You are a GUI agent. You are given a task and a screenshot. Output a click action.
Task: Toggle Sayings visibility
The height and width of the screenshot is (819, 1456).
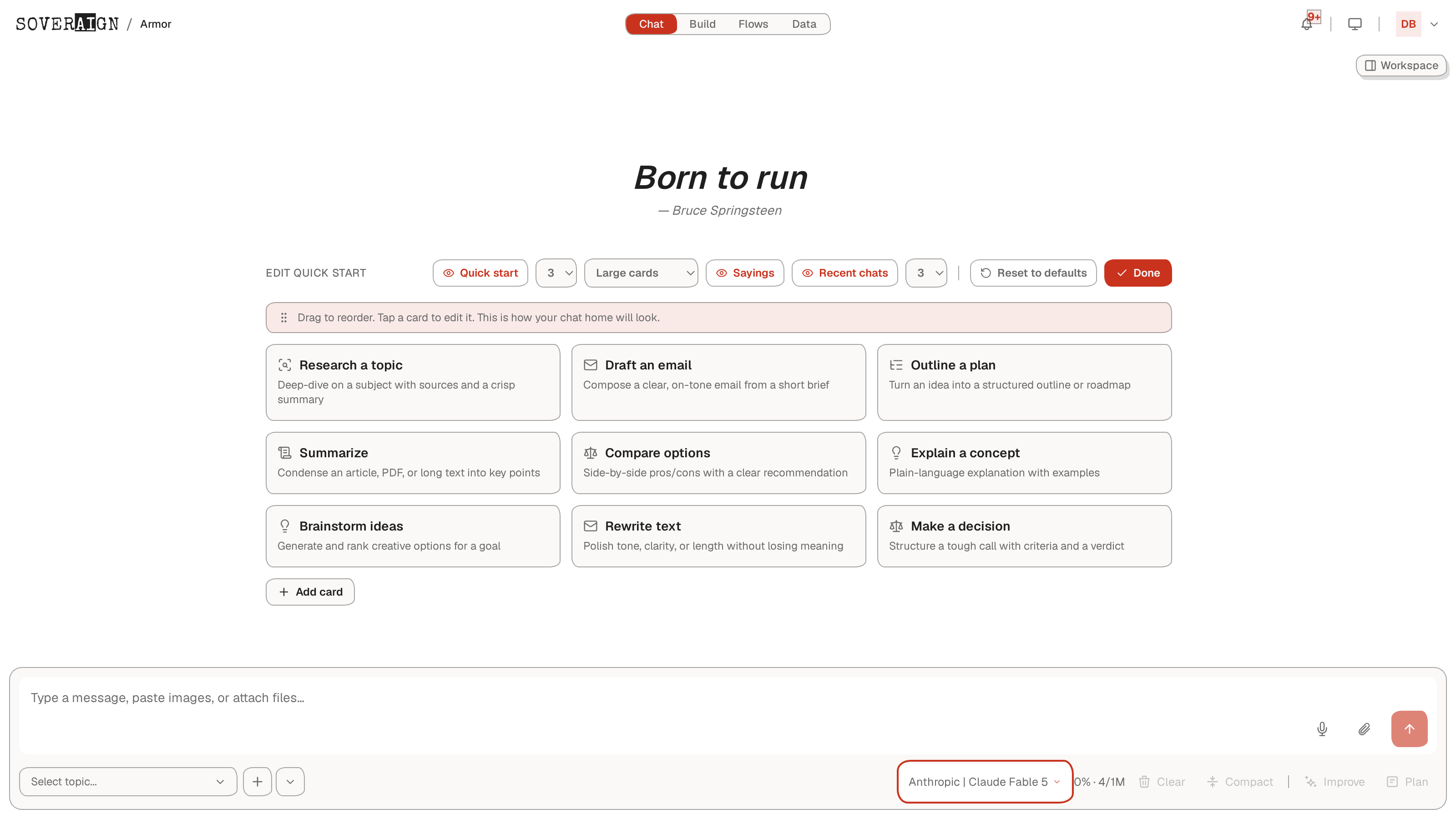pos(745,273)
